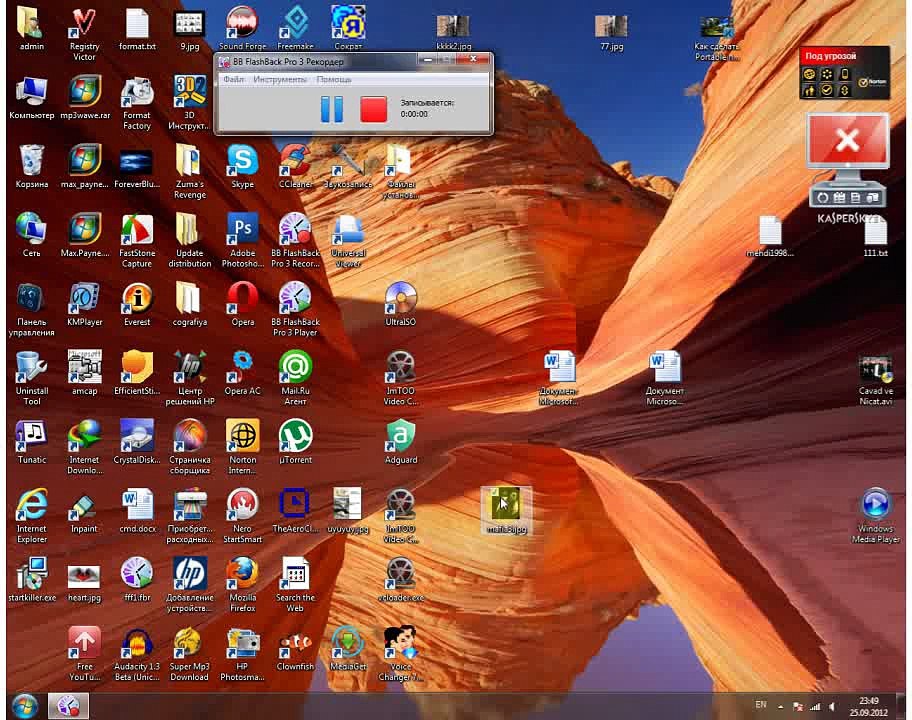Select the Sound Forge desktop shortcut

(x=243, y=28)
